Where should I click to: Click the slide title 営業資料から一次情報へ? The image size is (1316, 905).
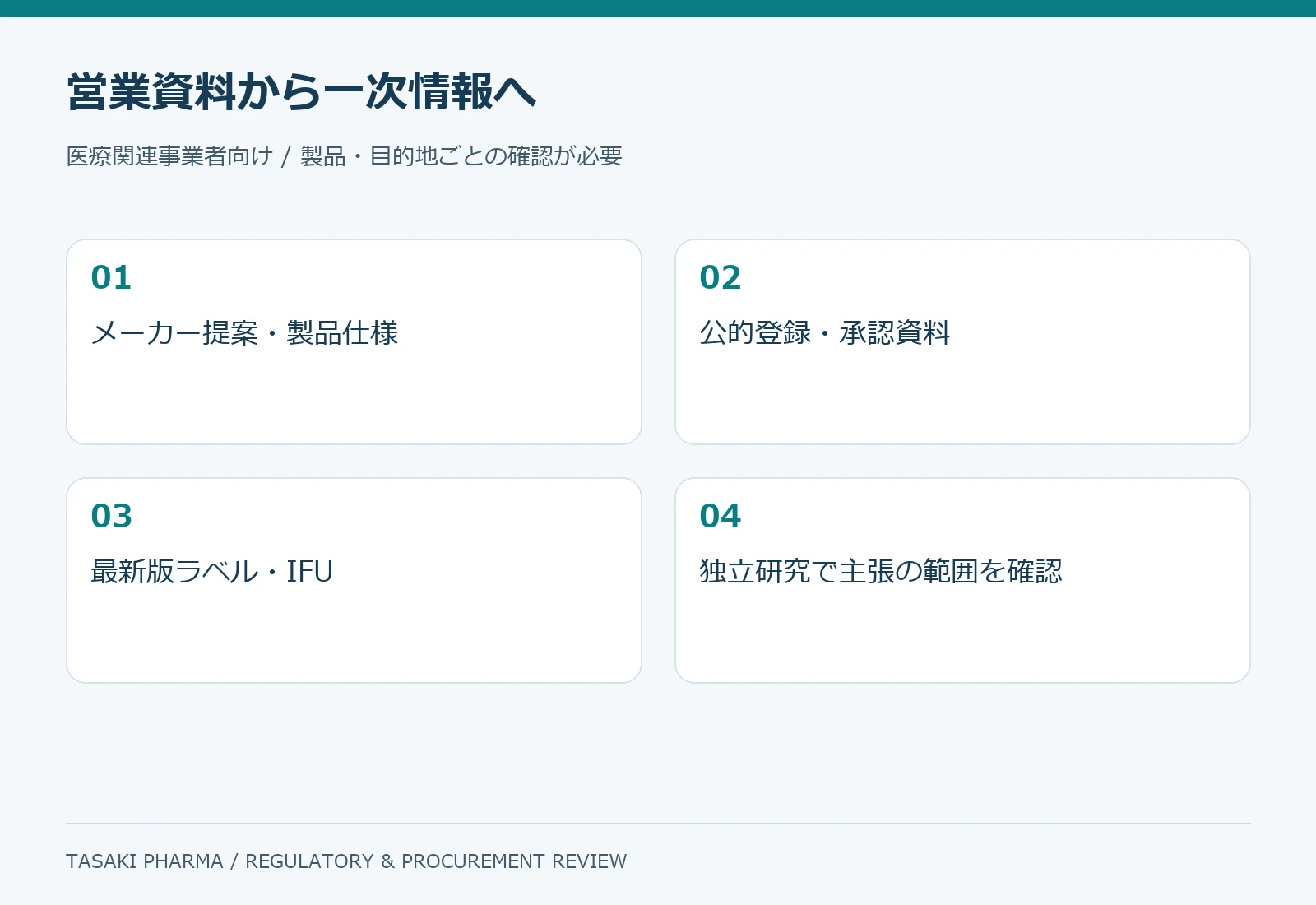301,91
